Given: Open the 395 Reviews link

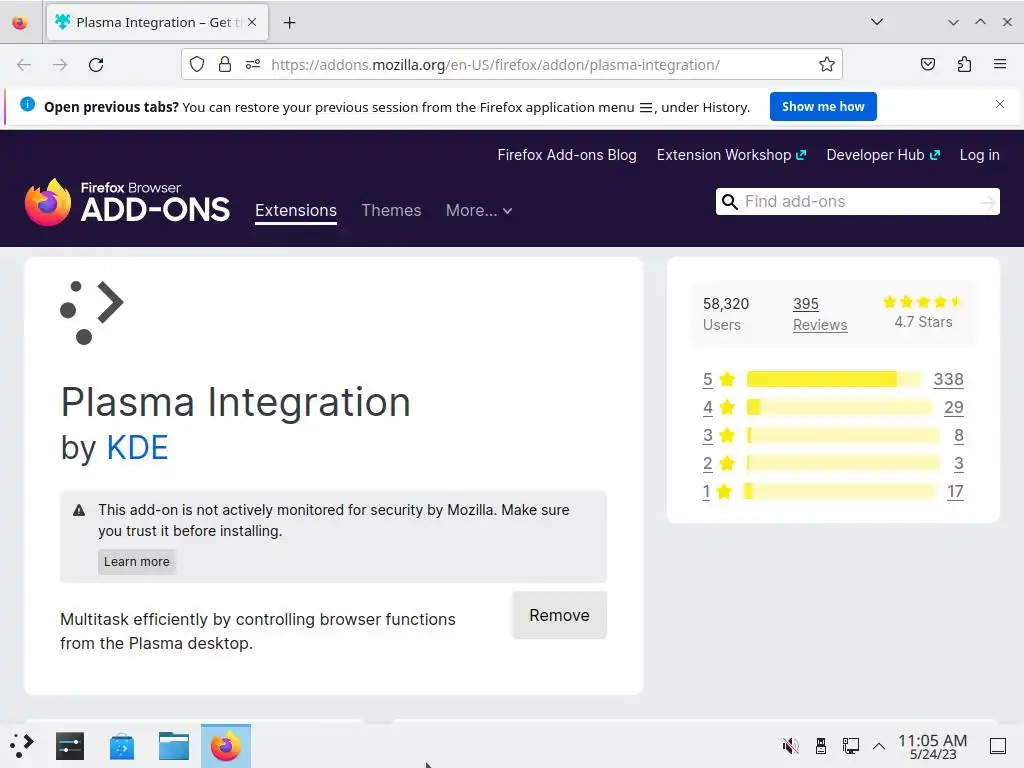Looking at the screenshot, I should pos(820,314).
